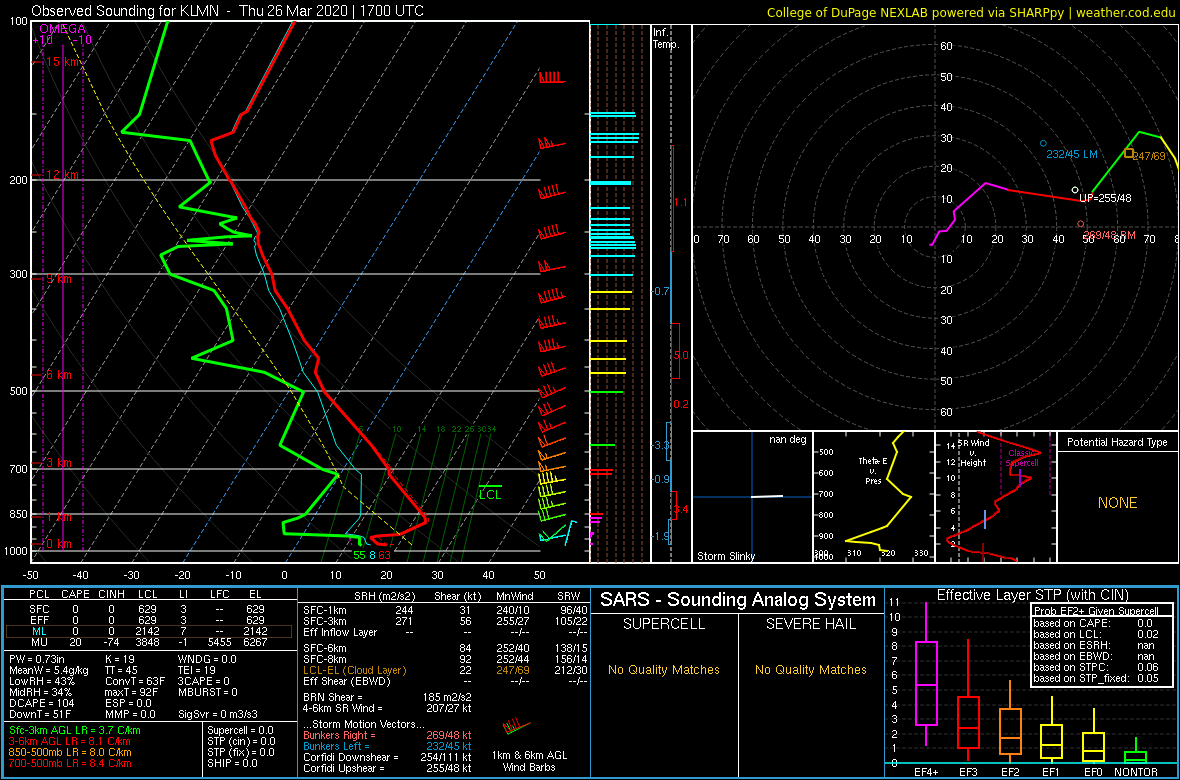Click the '850-500mb LR = 8.0 C/km' line
The height and width of the screenshot is (780, 1180).
point(71,753)
